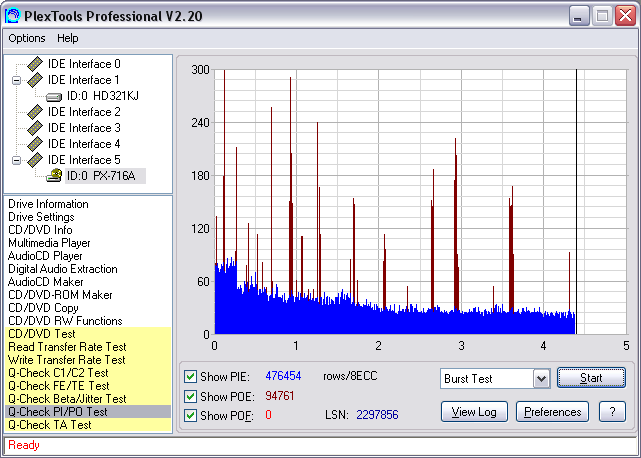Collapse the IDE Interface 5 tree node
Screen dimensions: 641x458
tap(16, 160)
